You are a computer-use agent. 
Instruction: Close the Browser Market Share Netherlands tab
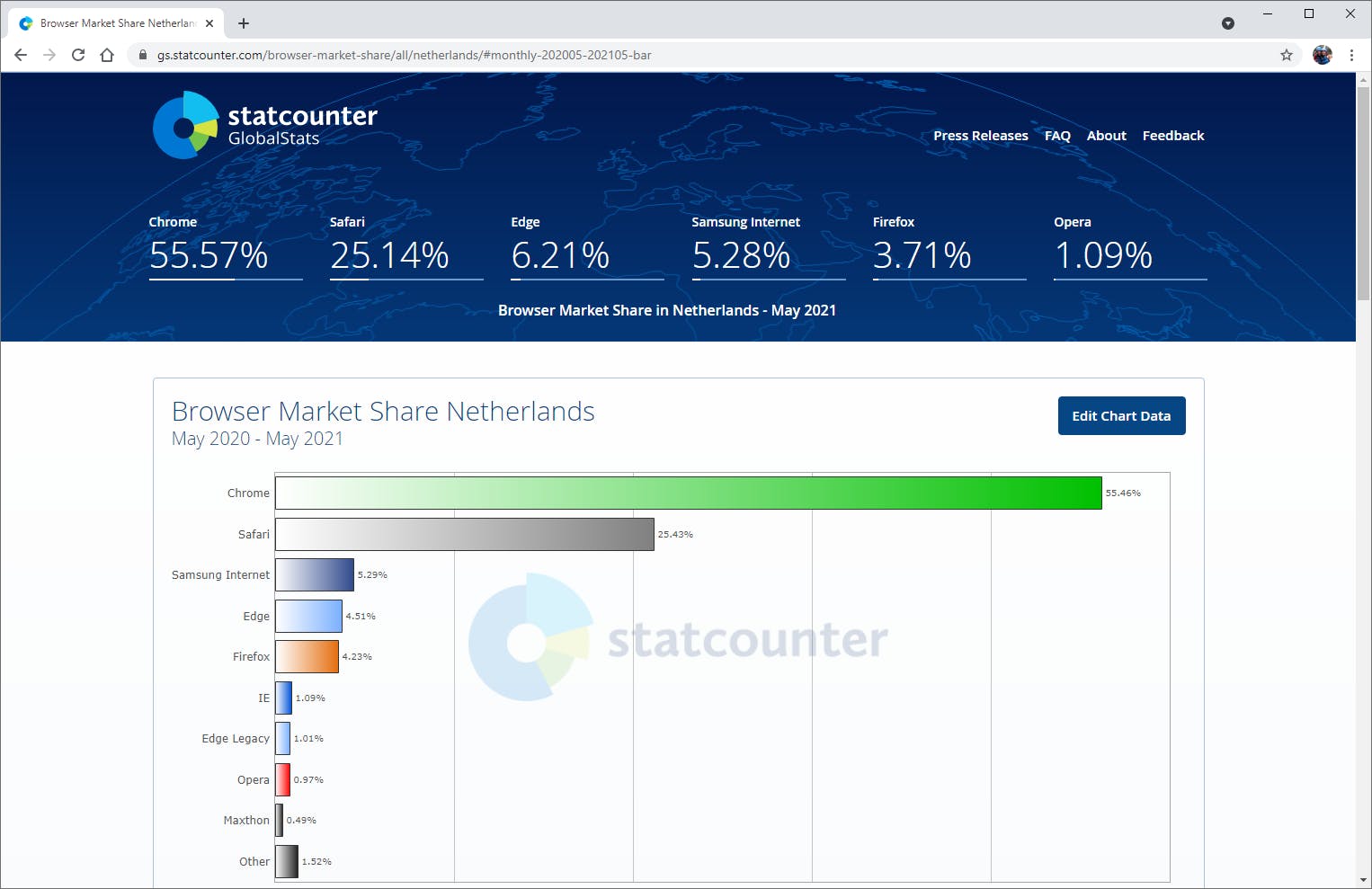click(209, 23)
